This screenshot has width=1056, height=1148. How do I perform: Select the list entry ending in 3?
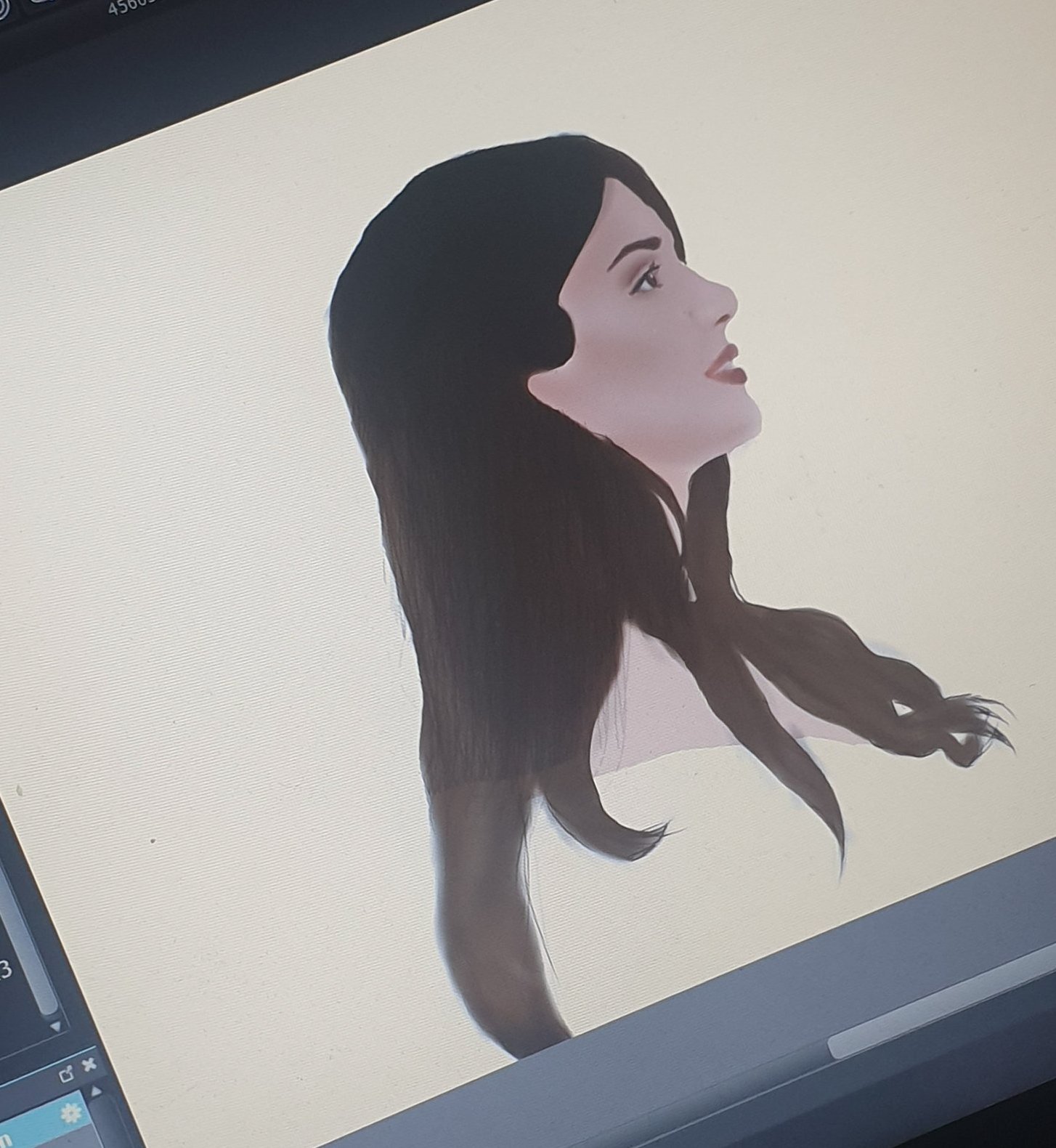[x=6, y=969]
